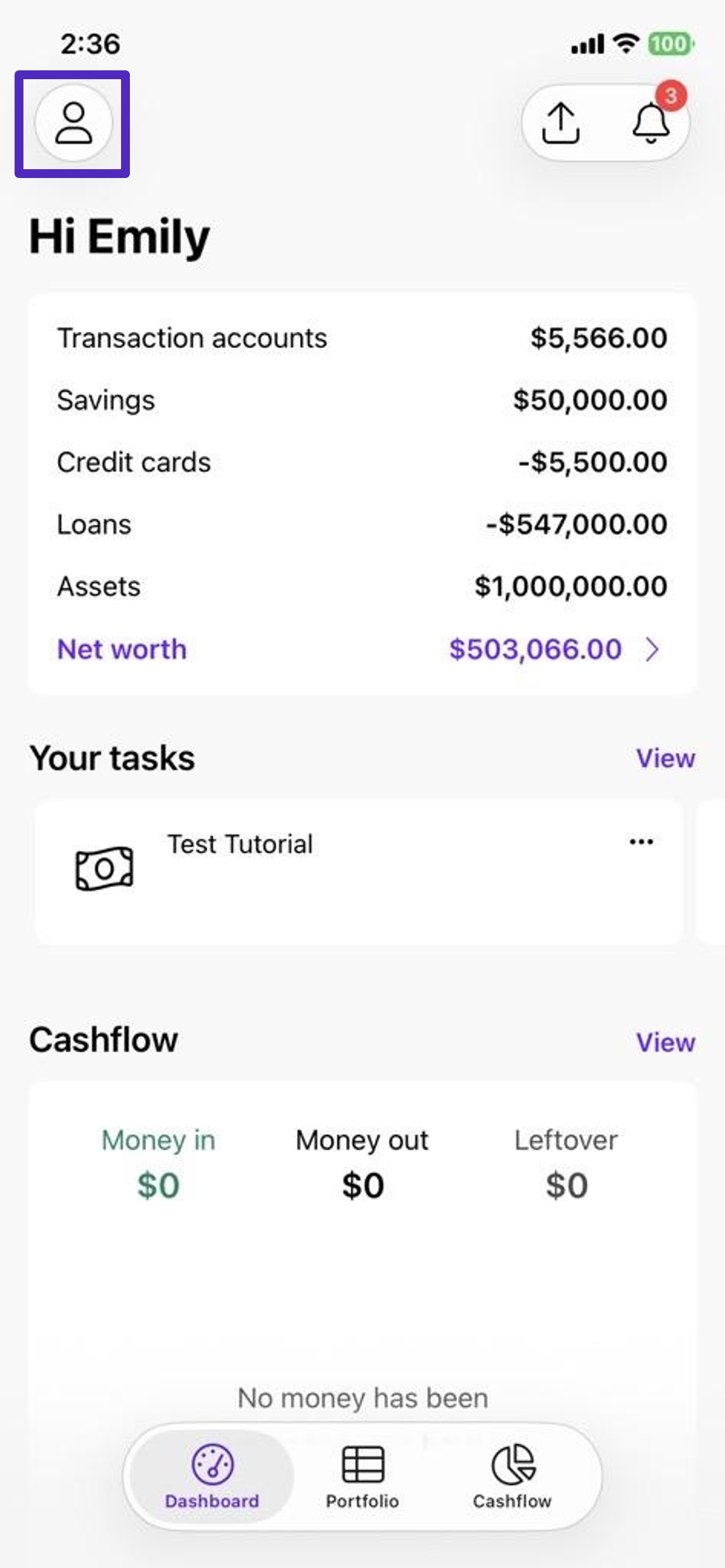The width and height of the screenshot is (725, 1568).
Task: Tap the battery indicator in status bar
Action: (x=670, y=44)
